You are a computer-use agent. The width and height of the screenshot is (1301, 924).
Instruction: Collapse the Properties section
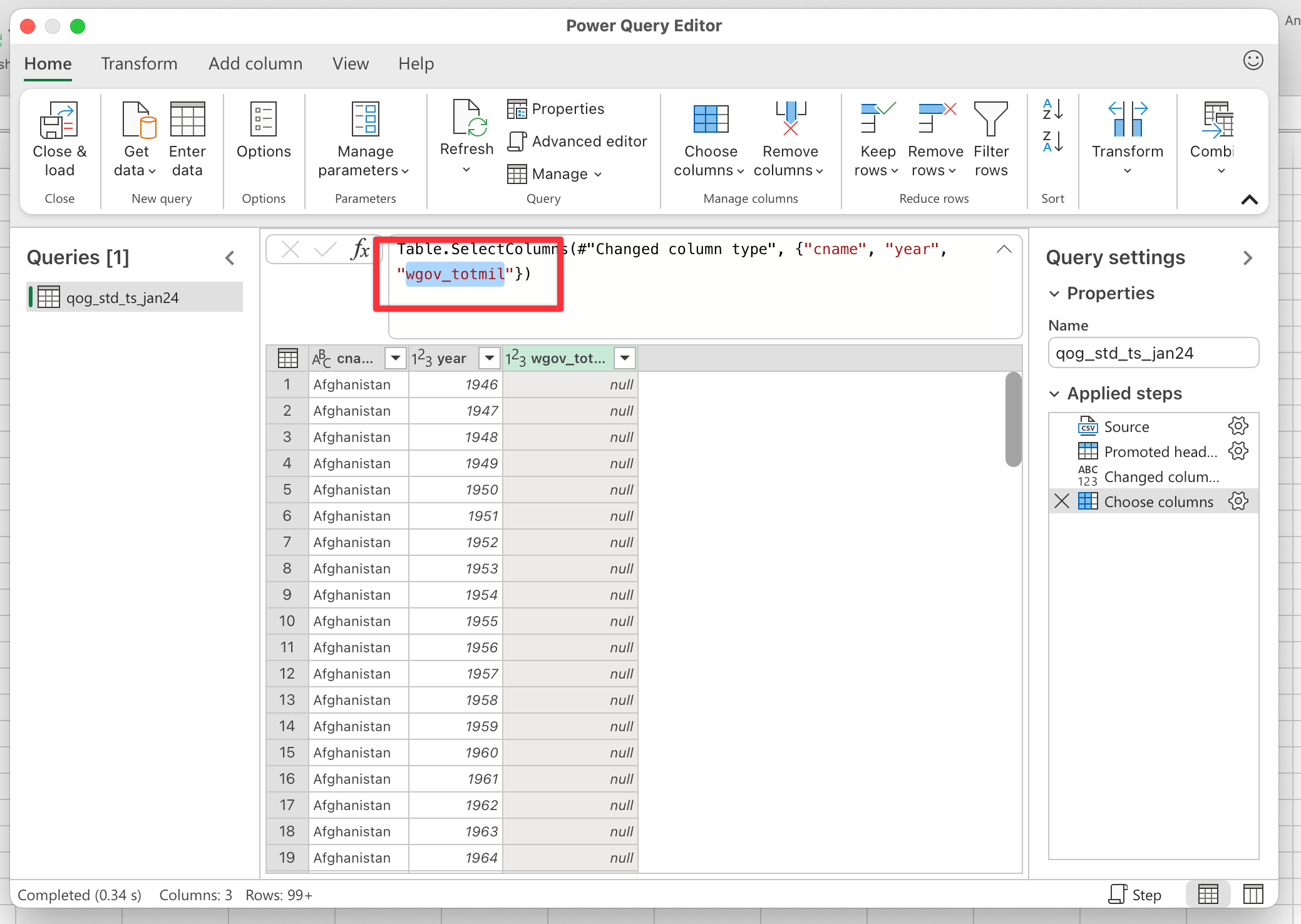1054,294
